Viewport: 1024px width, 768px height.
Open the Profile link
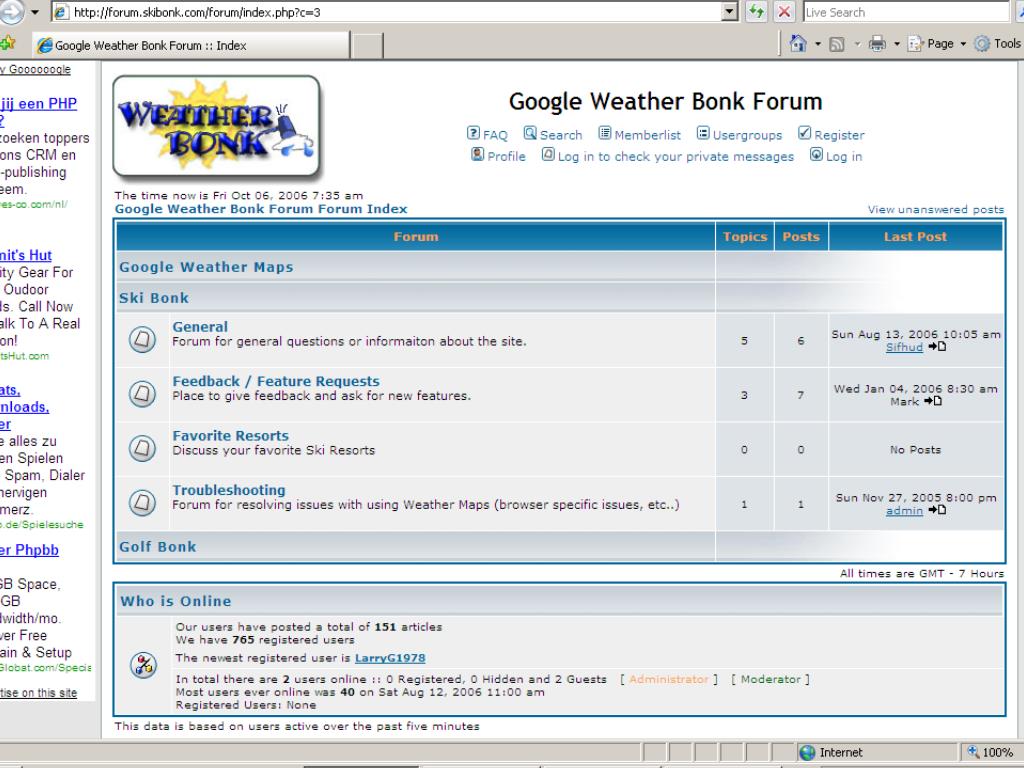pyautogui.click(x=506, y=157)
